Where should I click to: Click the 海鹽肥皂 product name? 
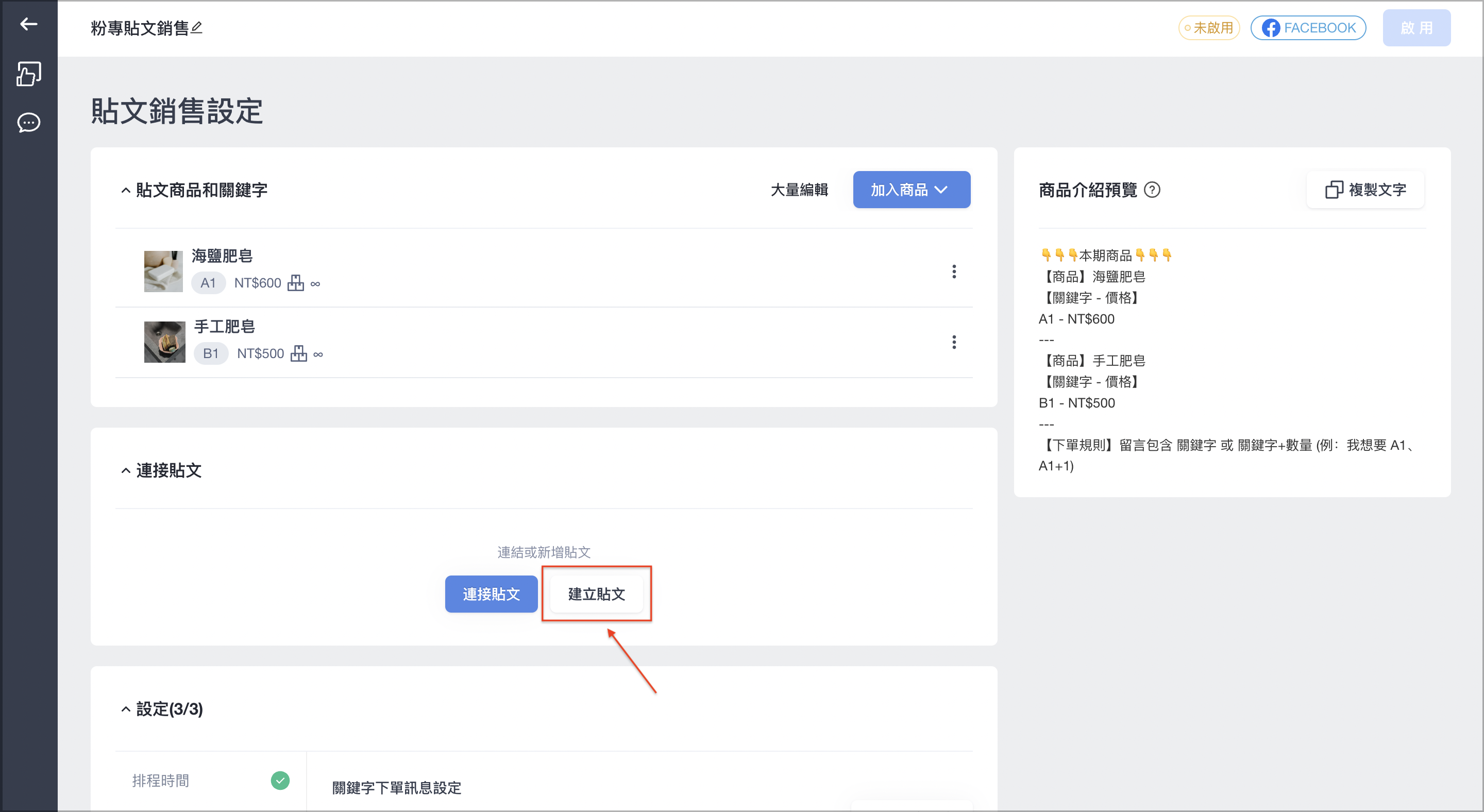point(222,256)
